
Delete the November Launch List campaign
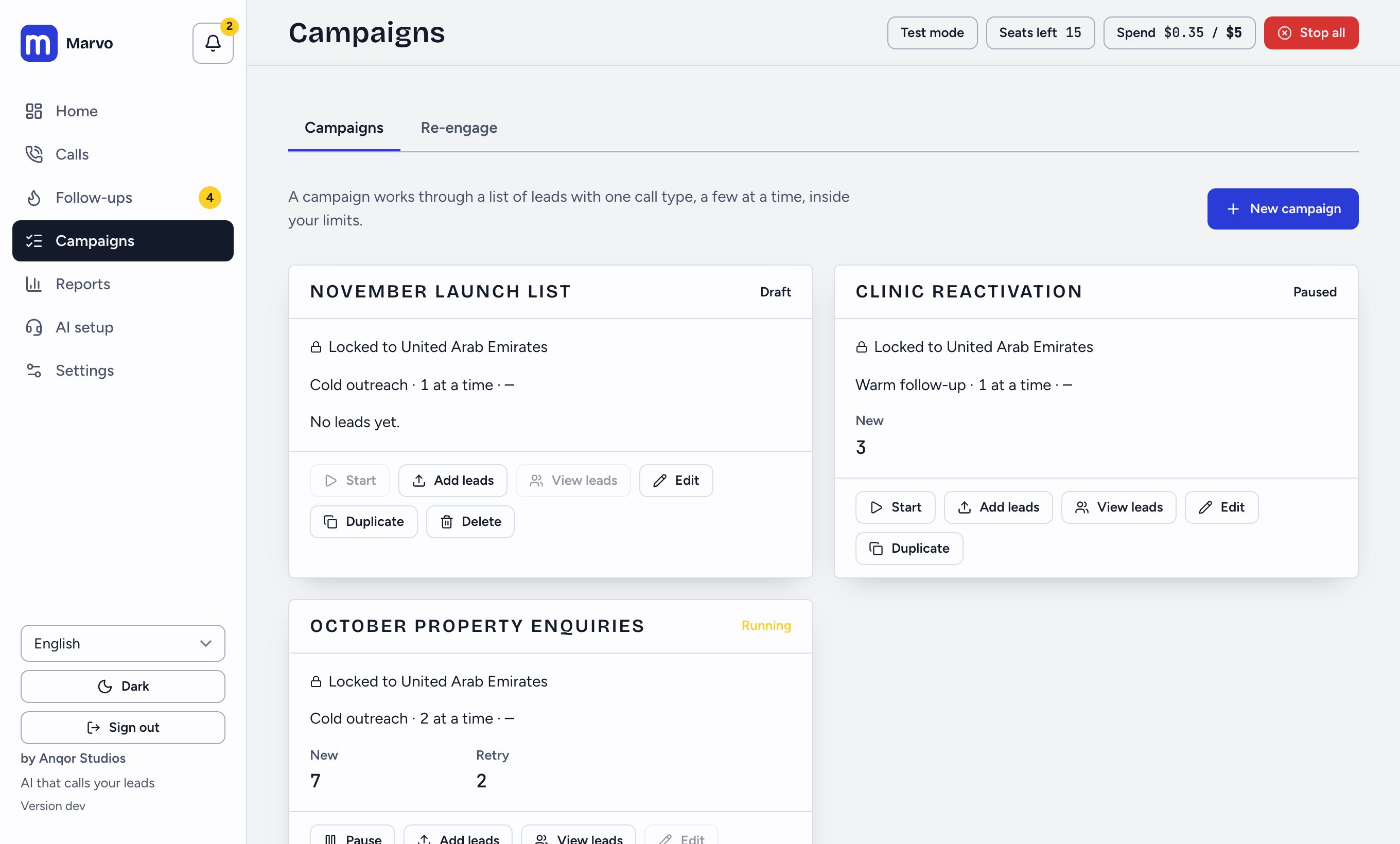tap(470, 522)
